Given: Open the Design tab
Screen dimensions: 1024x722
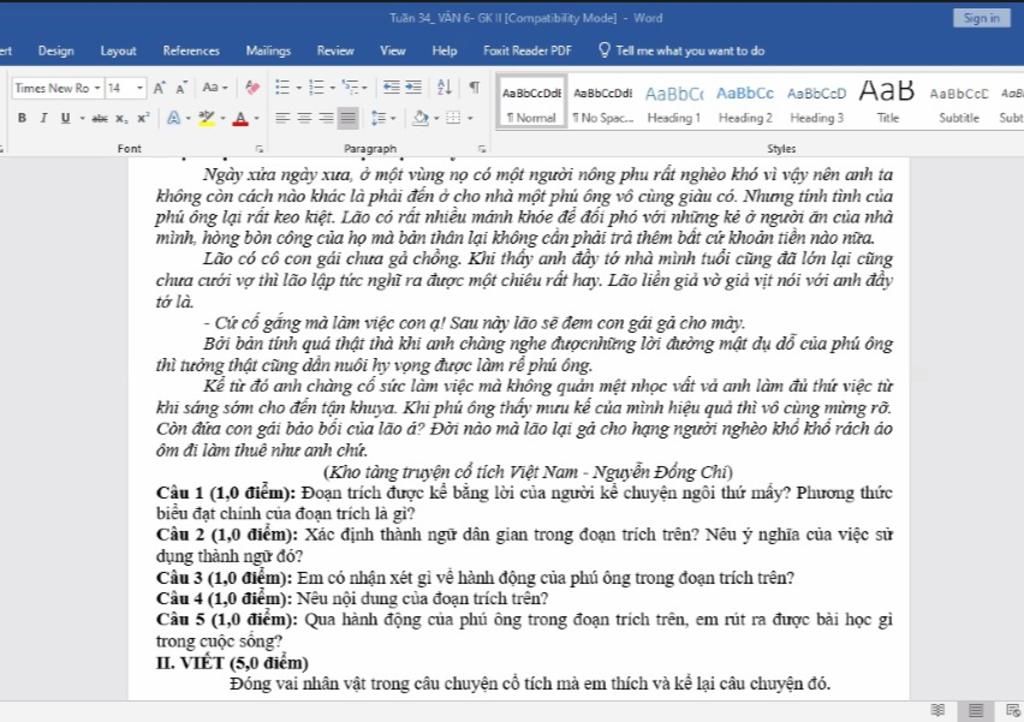Looking at the screenshot, I should coord(56,50).
